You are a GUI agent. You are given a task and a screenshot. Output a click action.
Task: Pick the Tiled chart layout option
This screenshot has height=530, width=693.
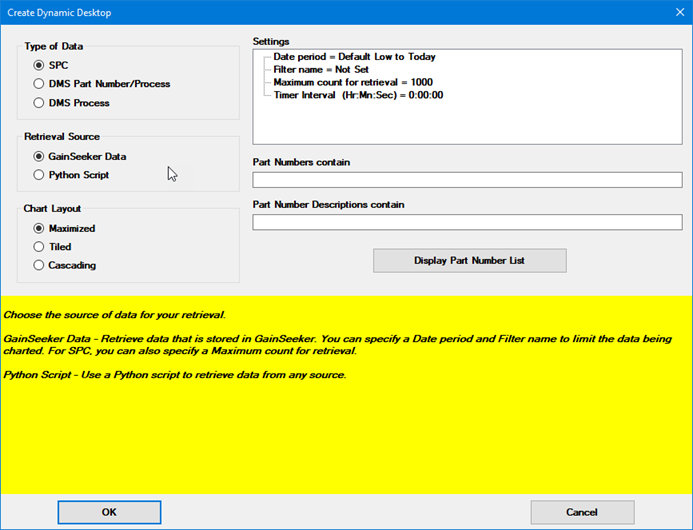pos(39,247)
